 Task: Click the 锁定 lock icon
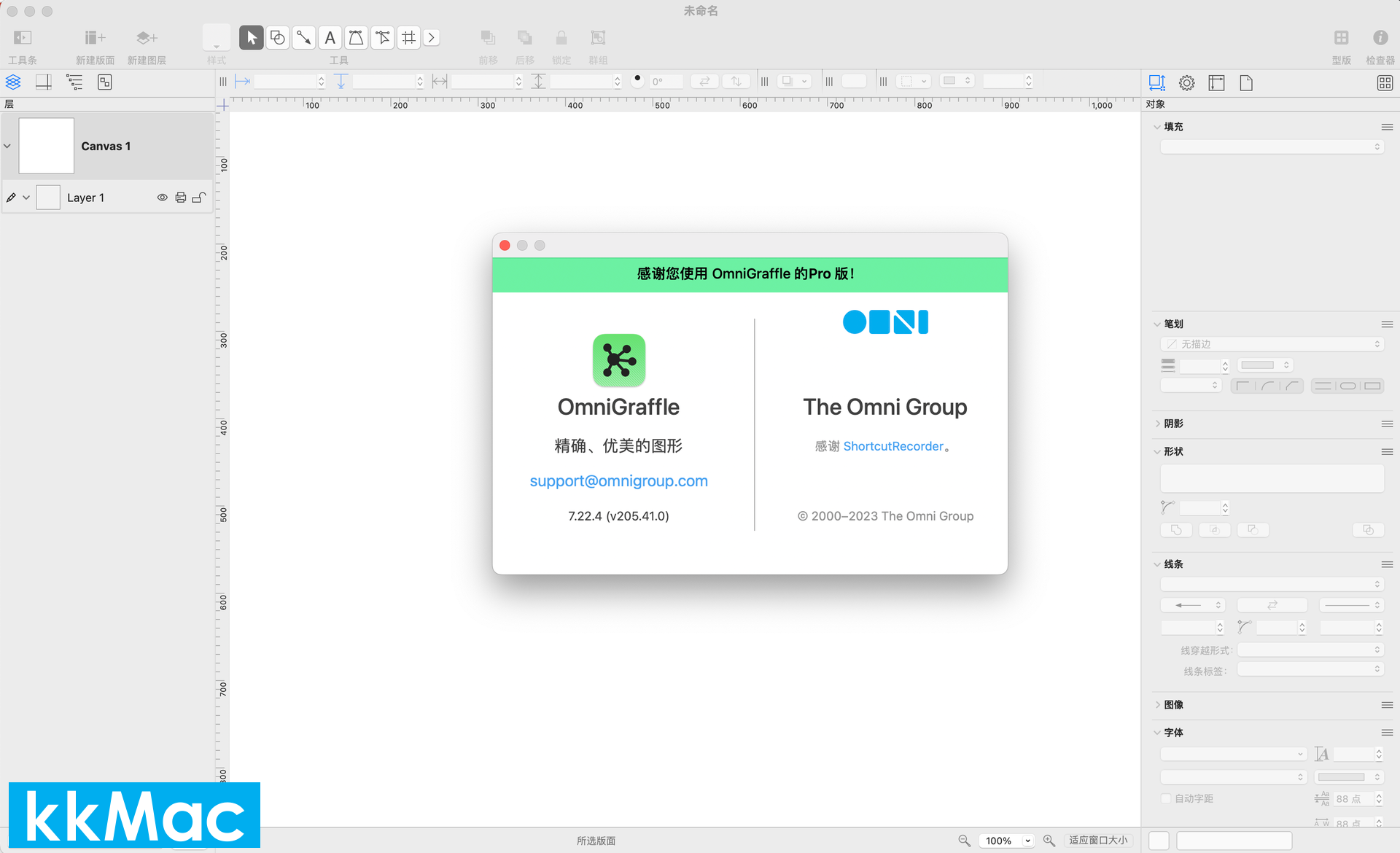tap(561, 38)
